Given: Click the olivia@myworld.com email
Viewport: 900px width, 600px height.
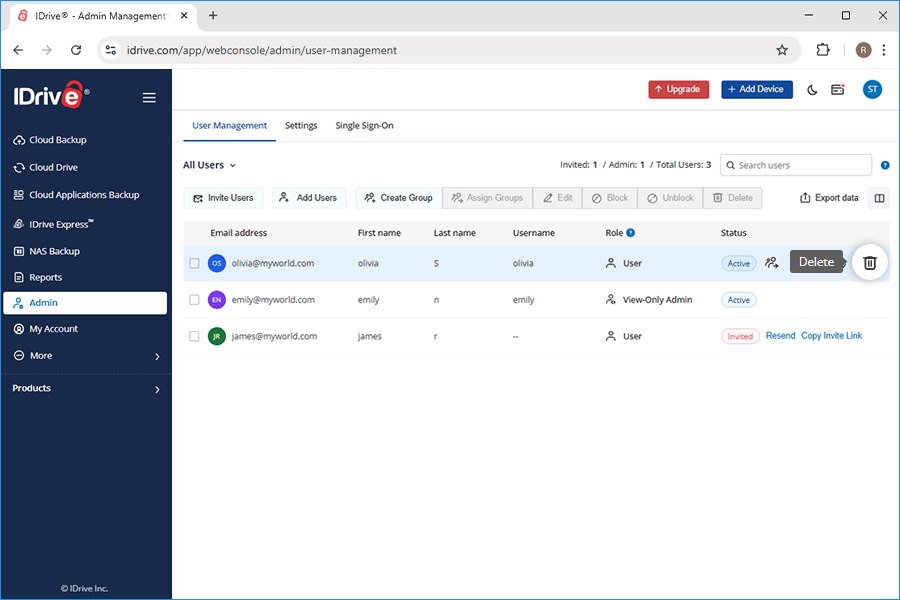Looking at the screenshot, I should 273,264.
